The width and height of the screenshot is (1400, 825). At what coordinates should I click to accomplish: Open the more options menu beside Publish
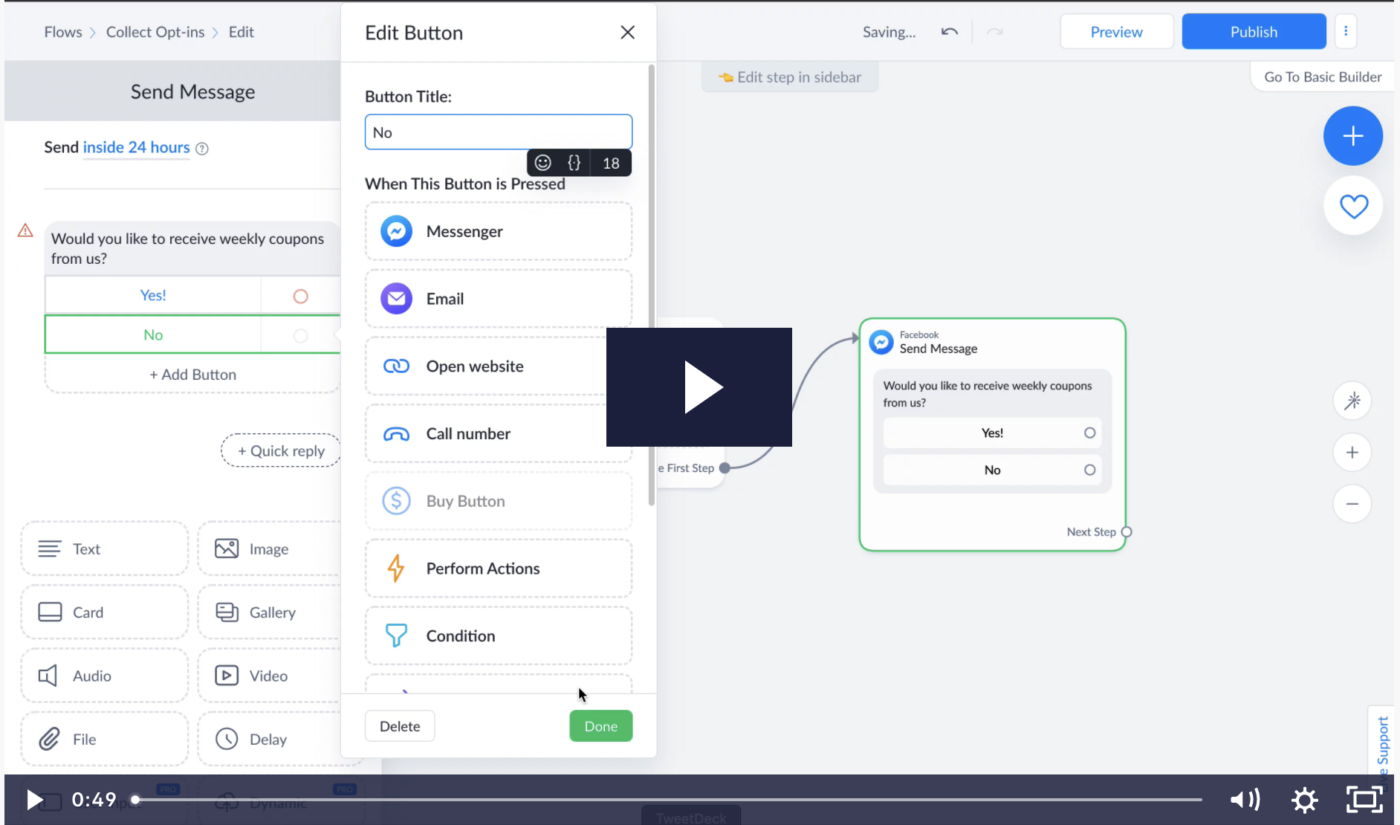[1346, 31]
